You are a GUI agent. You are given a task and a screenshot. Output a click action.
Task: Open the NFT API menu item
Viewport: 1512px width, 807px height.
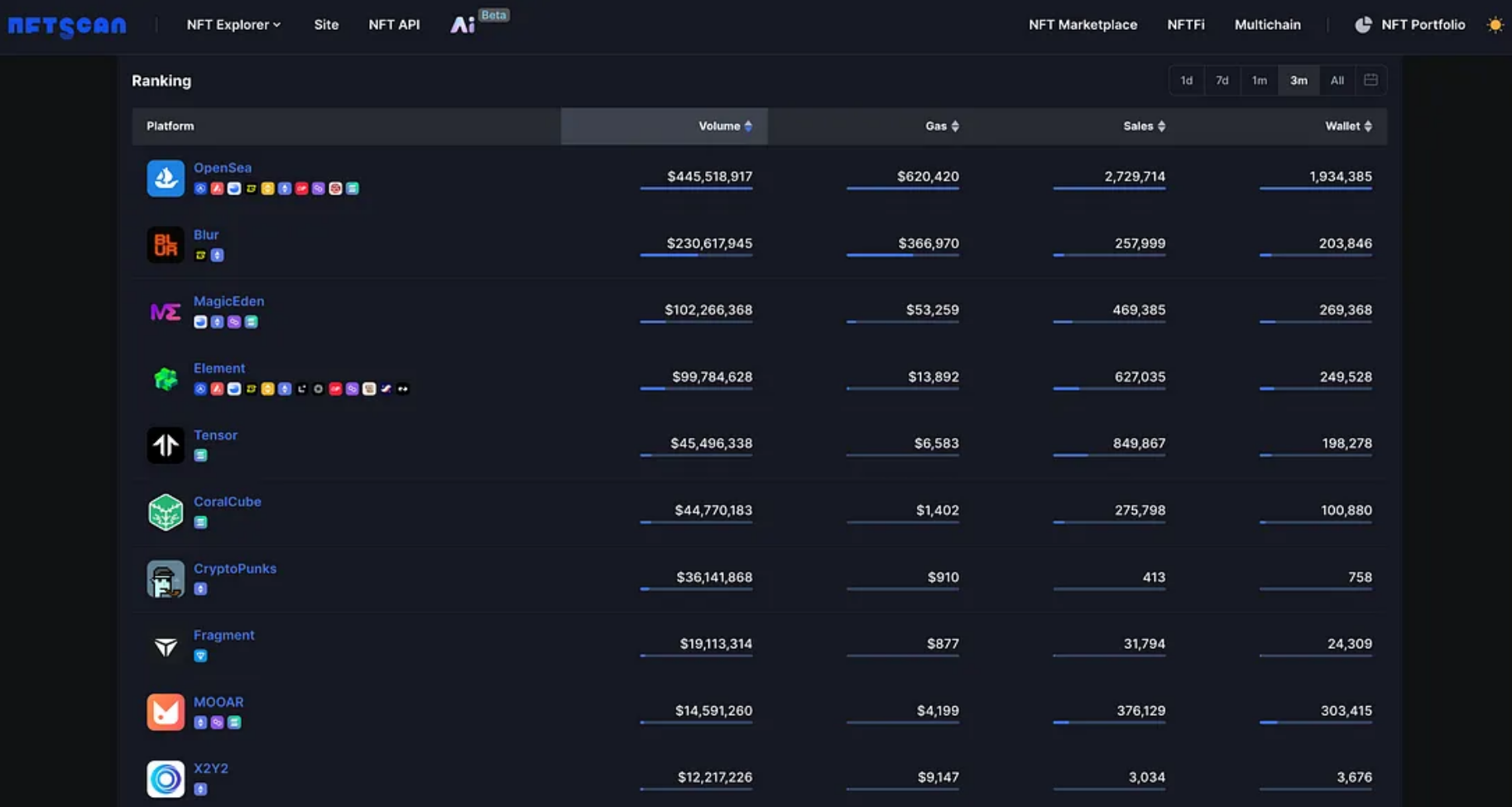coord(394,25)
